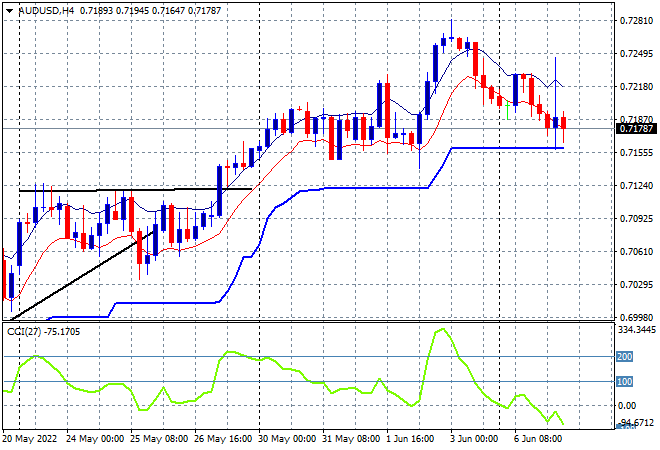The width and height of the screenshot is (660, 450).
Task: Click the OHLC values 0.71893 0.71945 0.71647 0.71787
Action: (150, 11)
